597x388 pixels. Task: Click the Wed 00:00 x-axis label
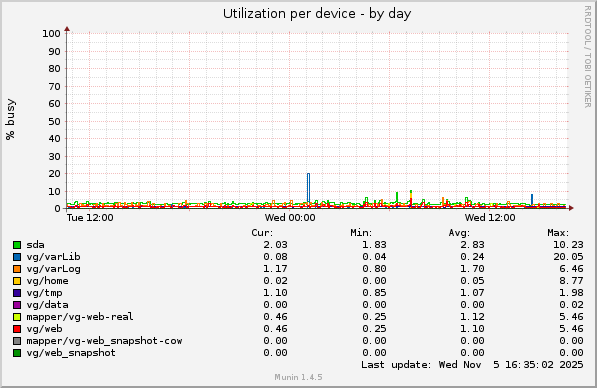pyautogui.click(x=290, y=218)
